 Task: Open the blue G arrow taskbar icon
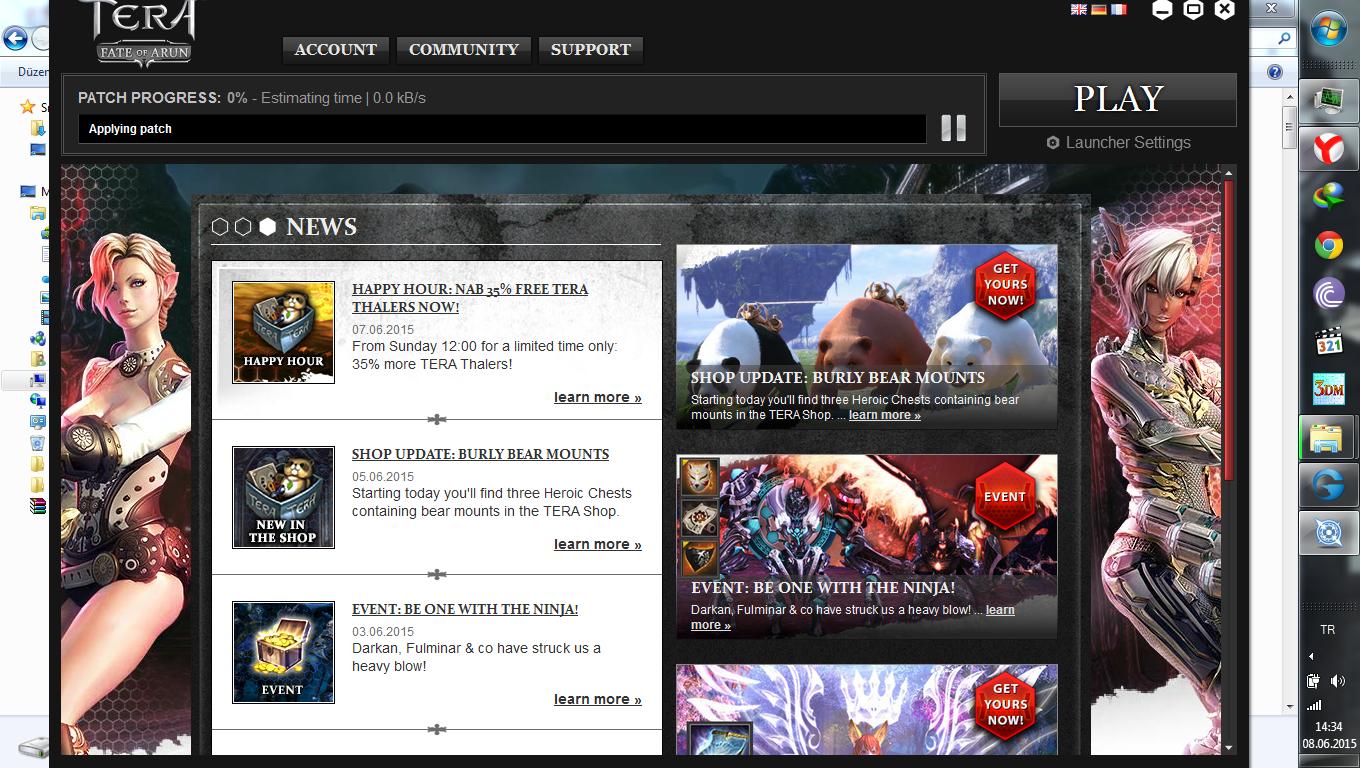[x=1328, y=485]
